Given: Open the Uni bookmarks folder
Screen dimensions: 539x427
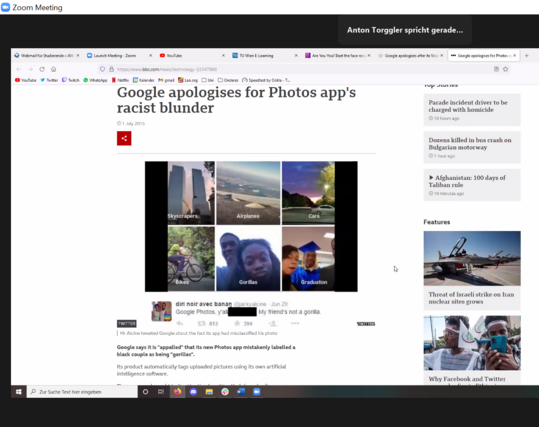Looking at the screenshot, I should pyautogui.click(x=208, y=80).
